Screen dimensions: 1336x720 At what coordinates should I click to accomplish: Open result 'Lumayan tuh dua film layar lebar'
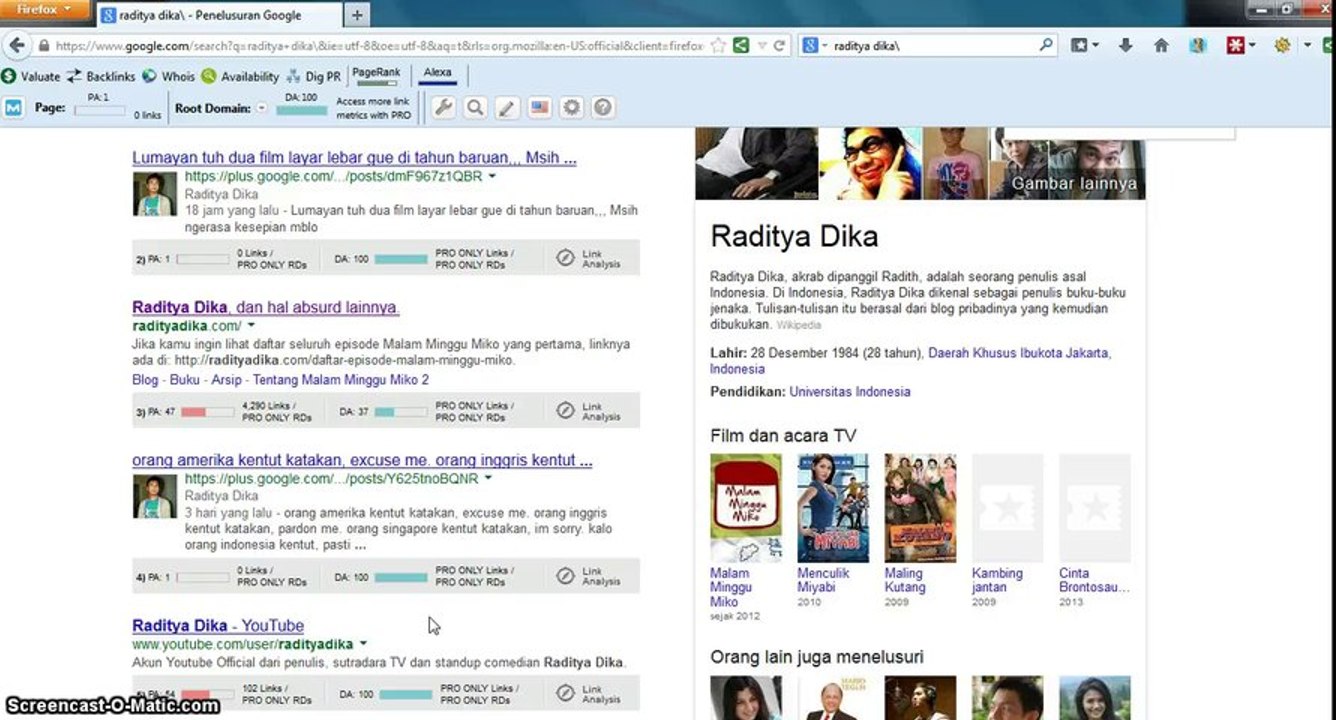coord(354,157)
